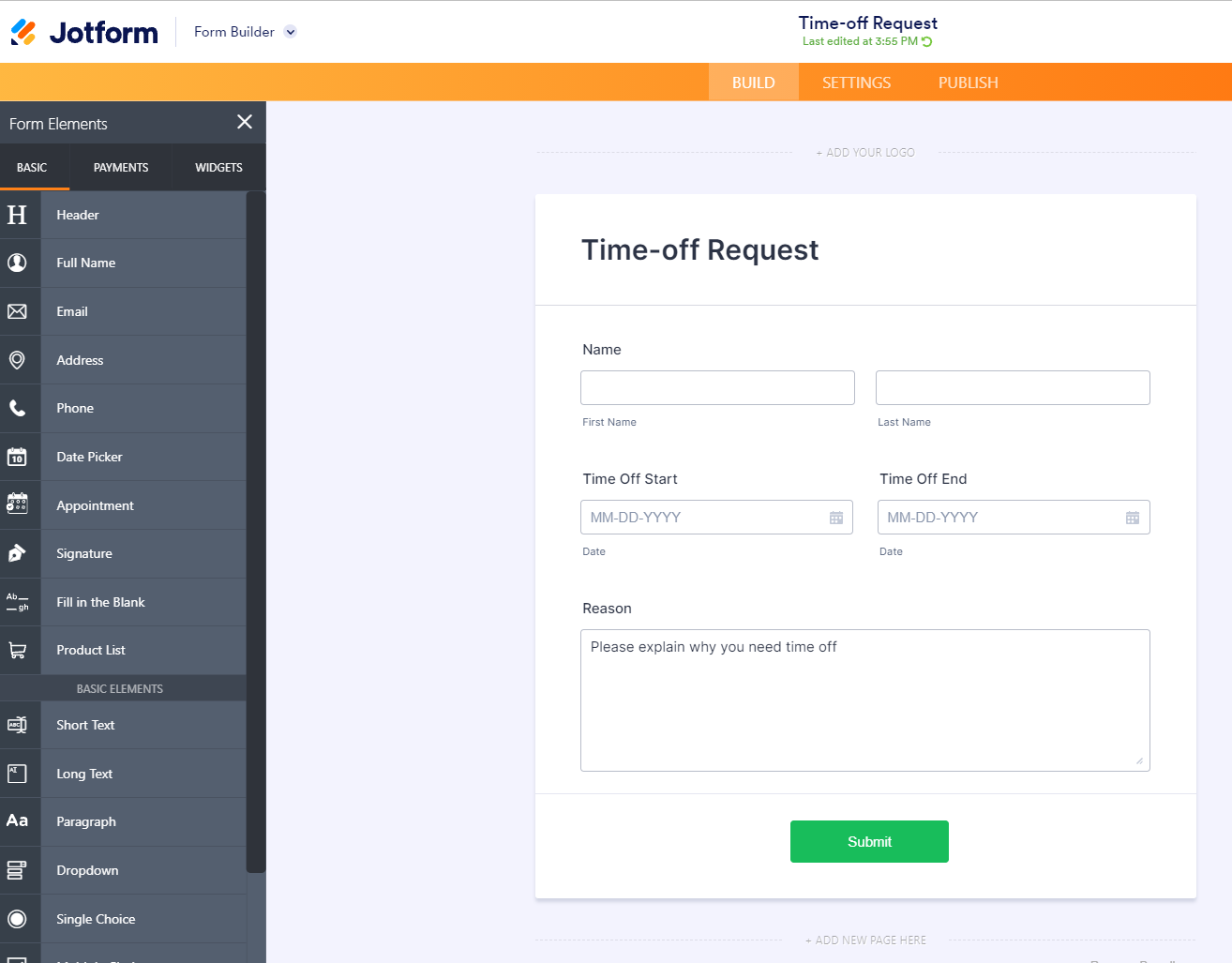Select the Header element icon
1232x963 pixels.
tap(19, 215)
